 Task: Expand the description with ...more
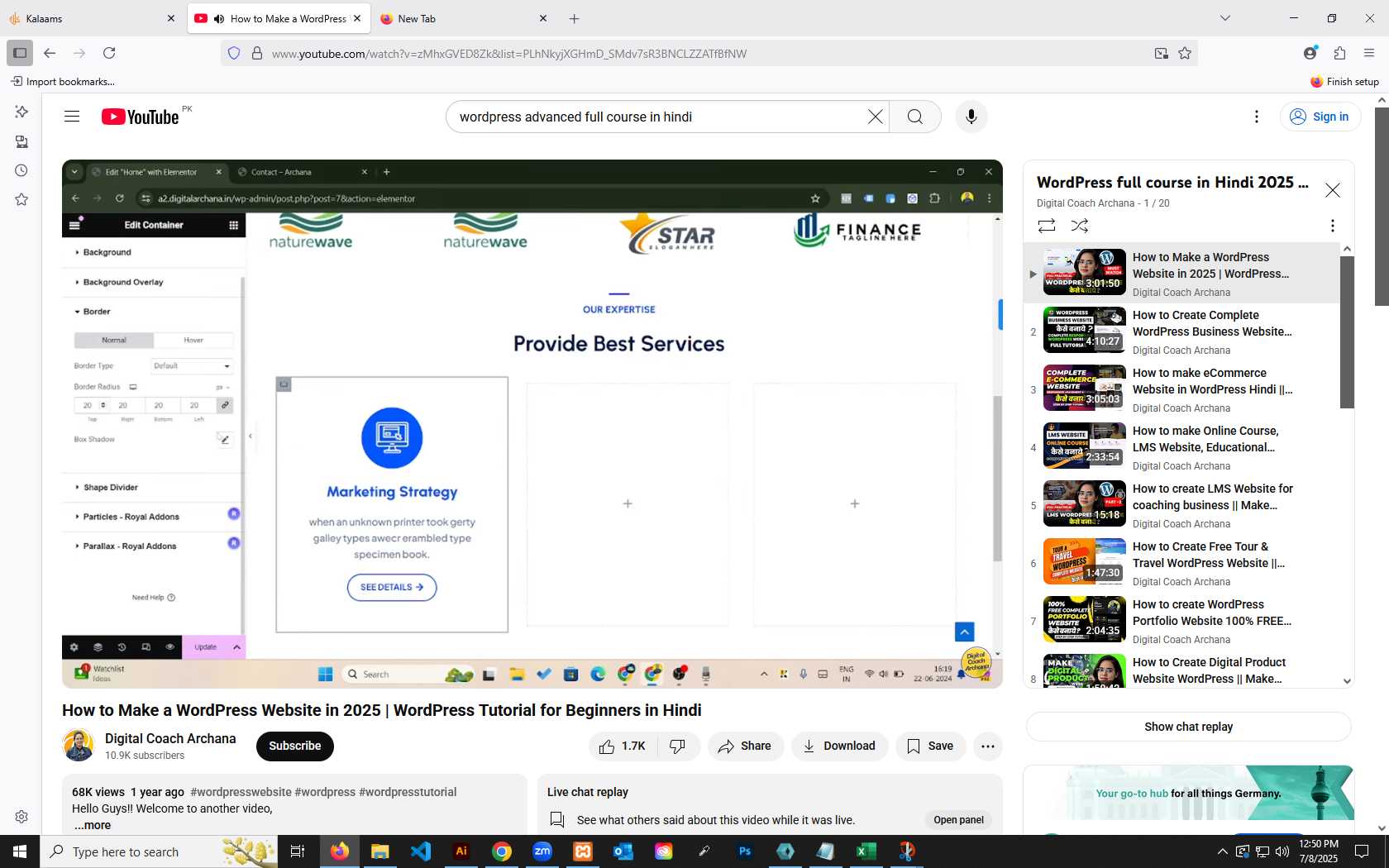coord(92,825)
